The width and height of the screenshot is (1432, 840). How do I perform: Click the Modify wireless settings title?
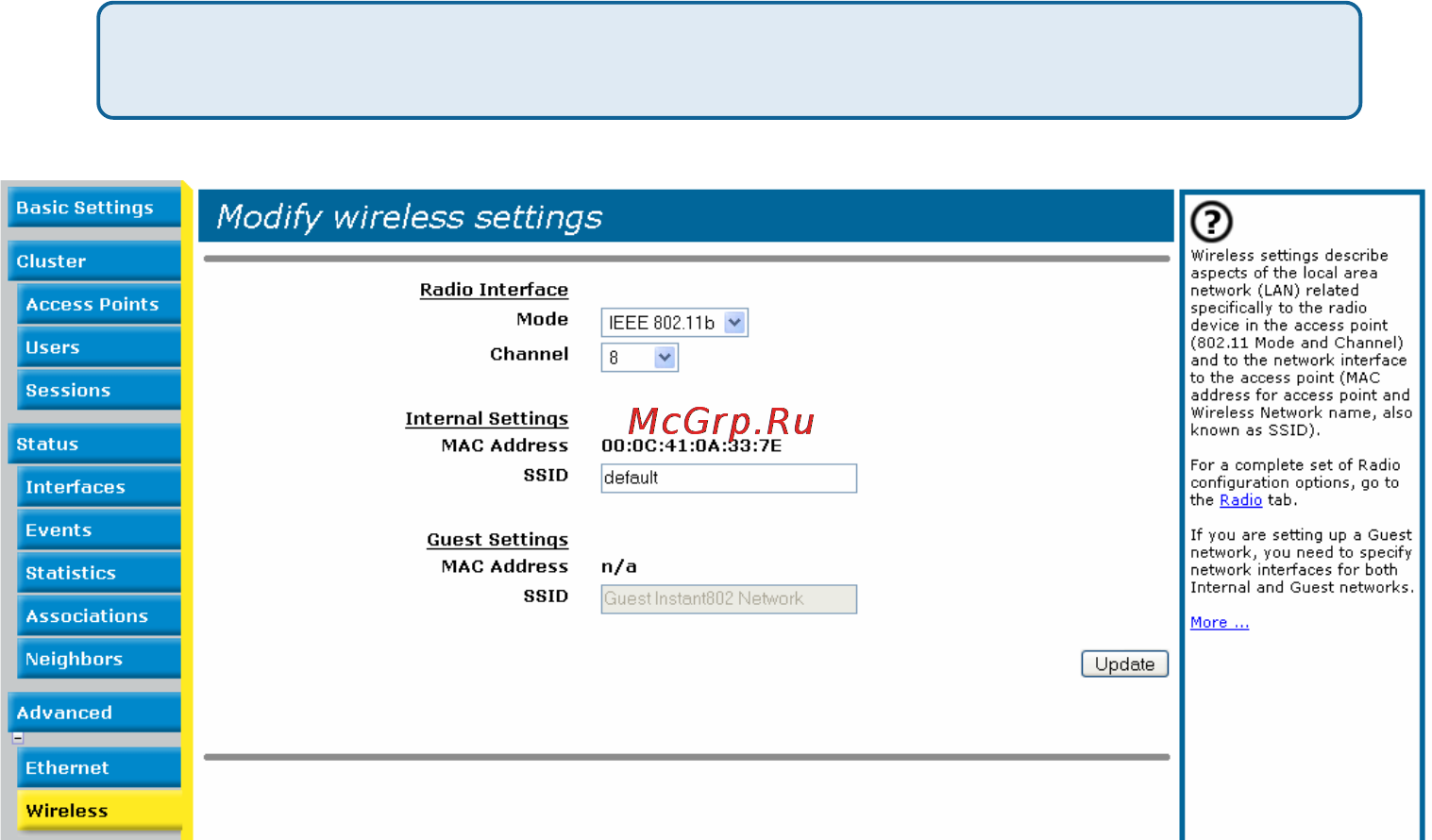(x=409, y=217)
